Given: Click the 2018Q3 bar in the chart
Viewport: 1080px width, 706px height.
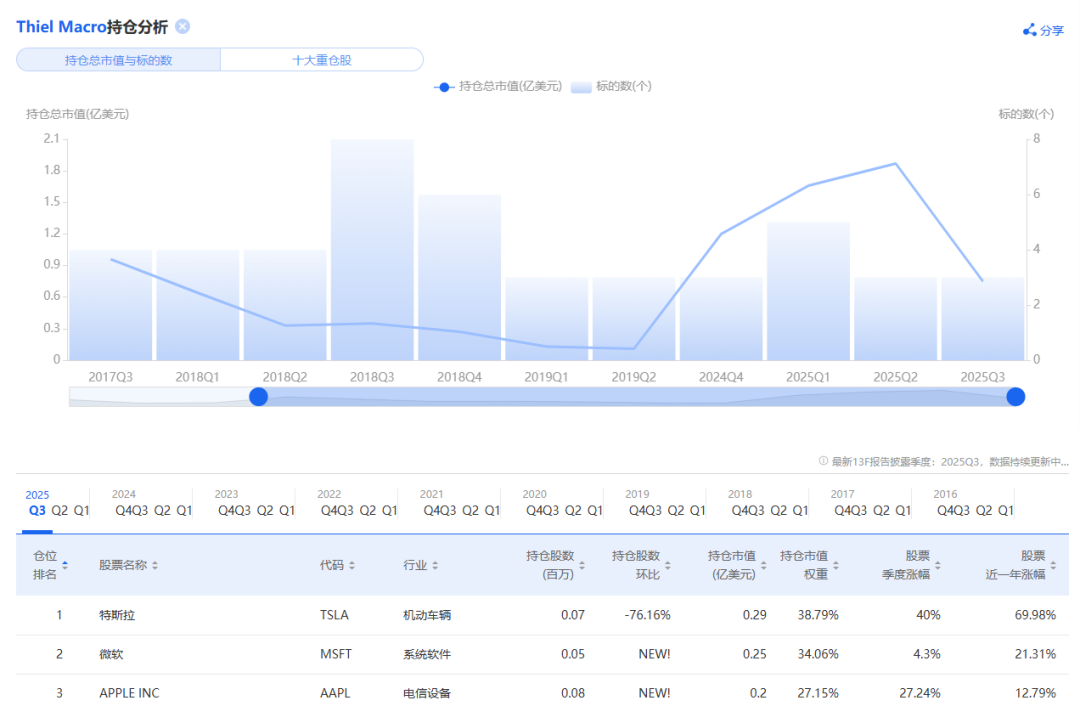Looking at the screenshot, I should pos(372,250).
